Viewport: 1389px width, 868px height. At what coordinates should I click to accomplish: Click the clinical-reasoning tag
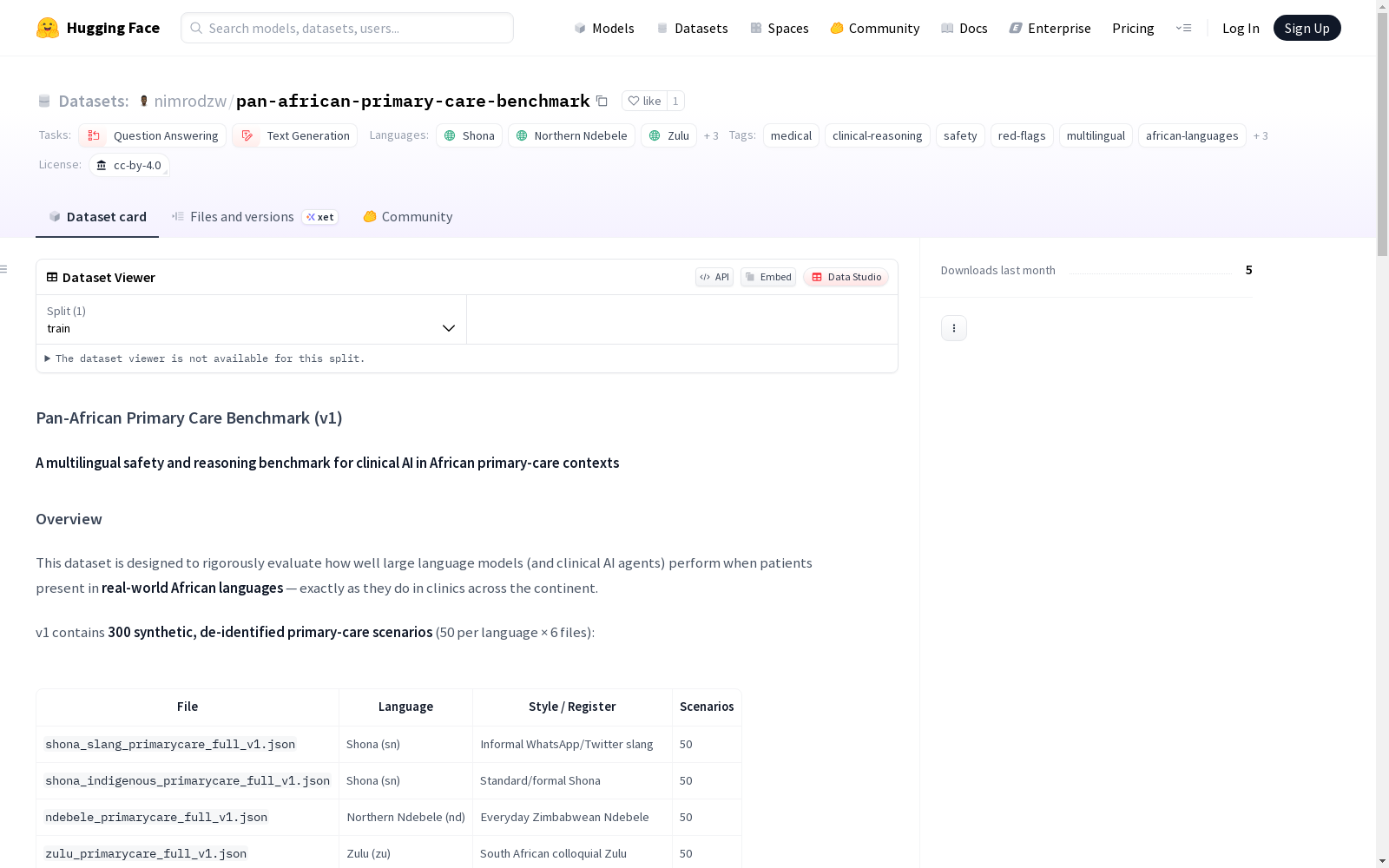pyautogui.click(x=877, y=135)
